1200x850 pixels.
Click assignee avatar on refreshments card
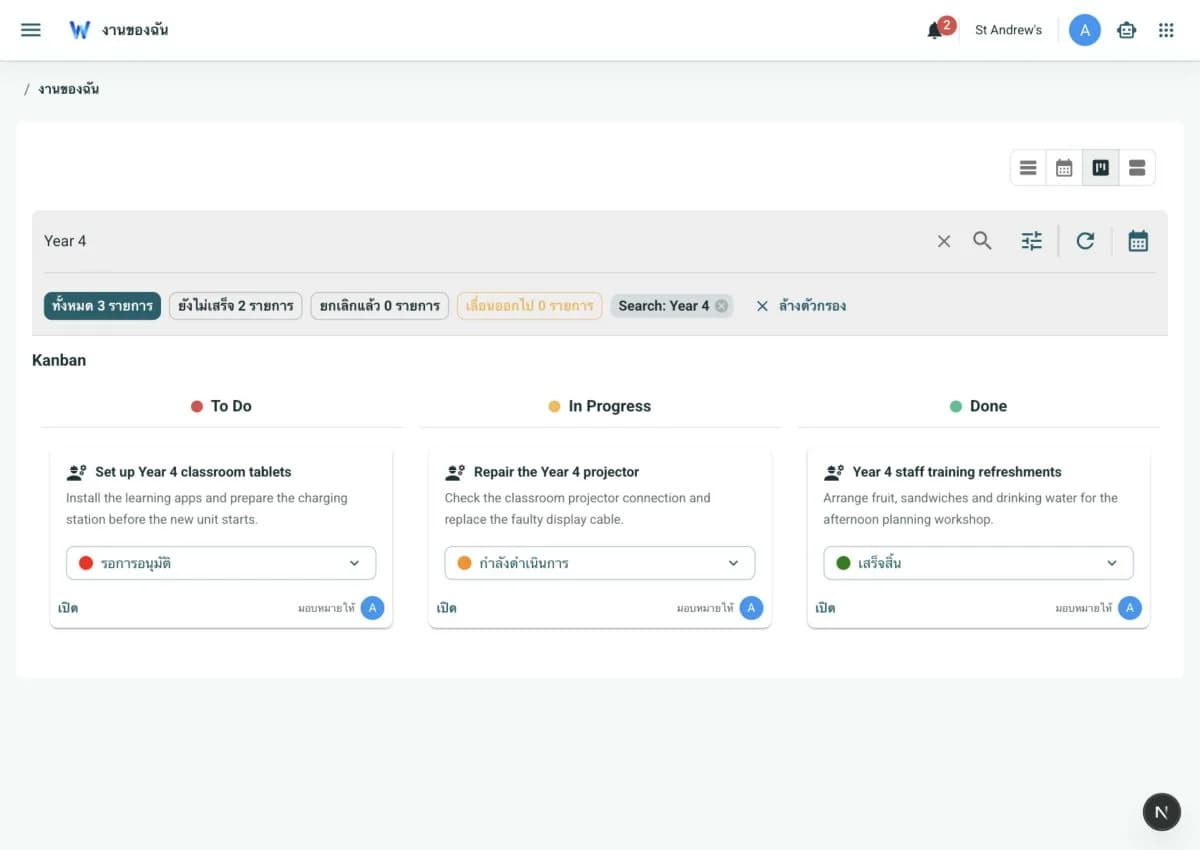1130,608
